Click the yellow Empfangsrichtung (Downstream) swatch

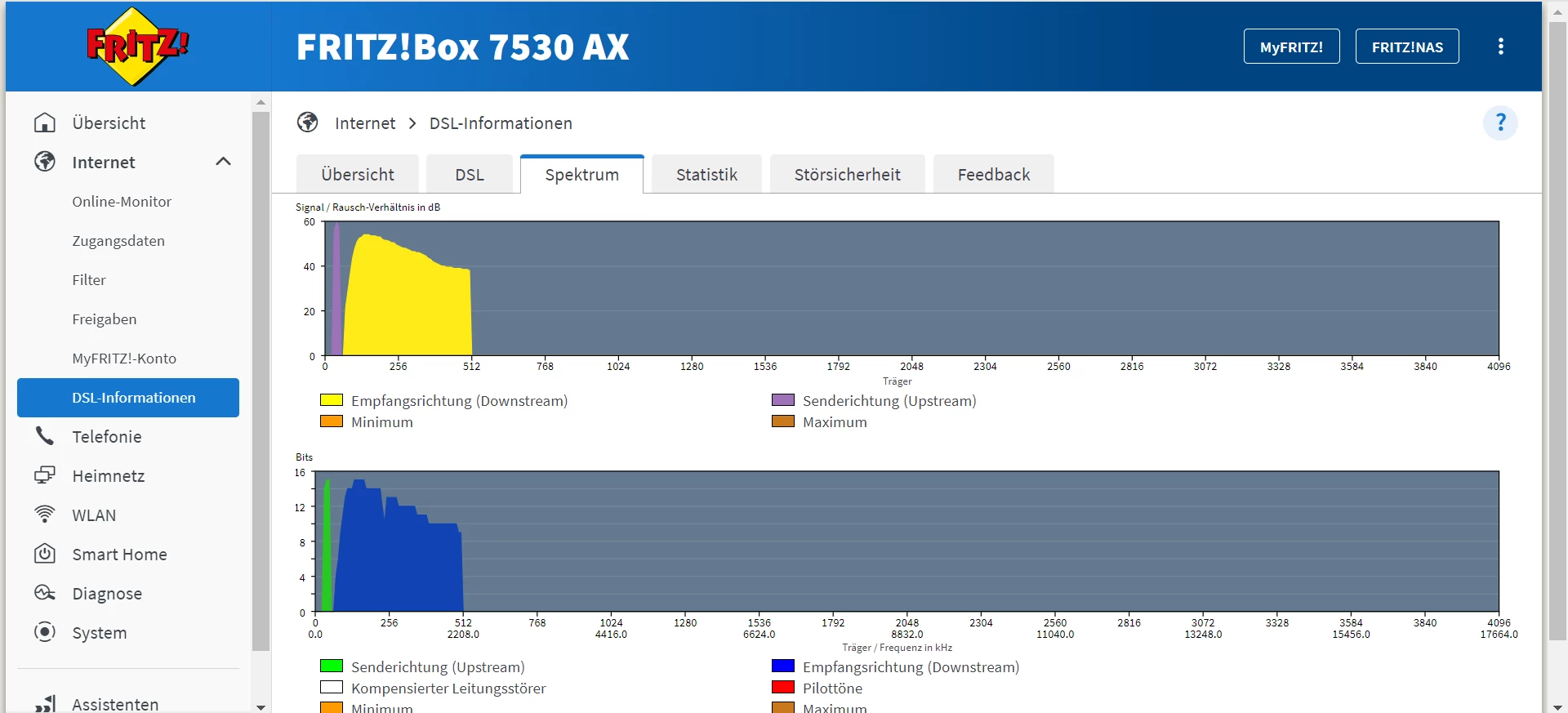(x=332, y=400)
